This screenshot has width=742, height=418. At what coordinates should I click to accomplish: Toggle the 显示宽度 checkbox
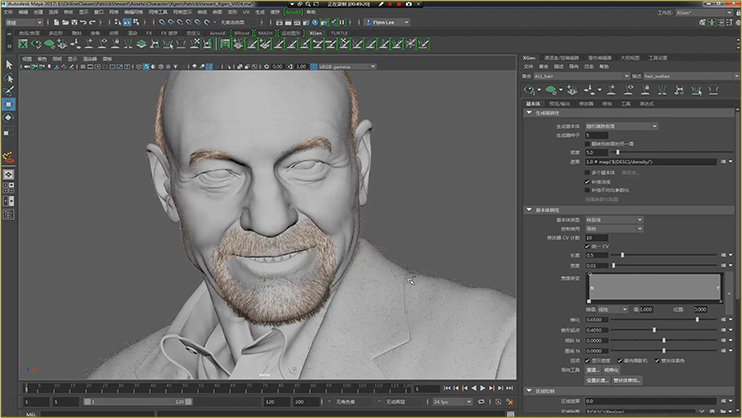(587, 360)
